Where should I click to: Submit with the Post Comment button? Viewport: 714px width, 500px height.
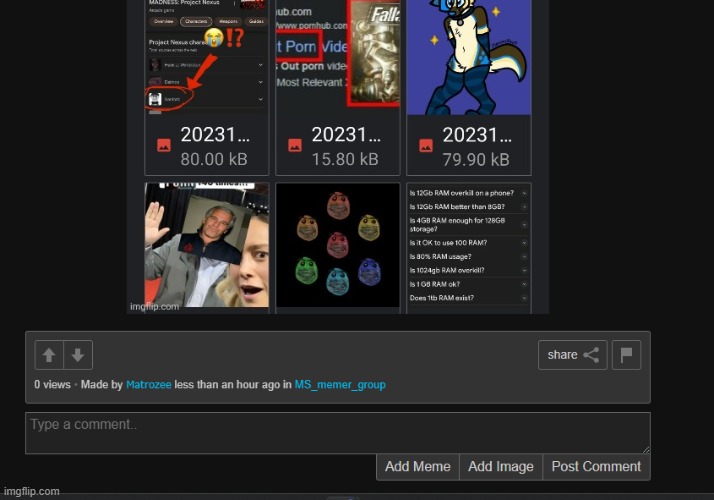click(x=596, y=466)
